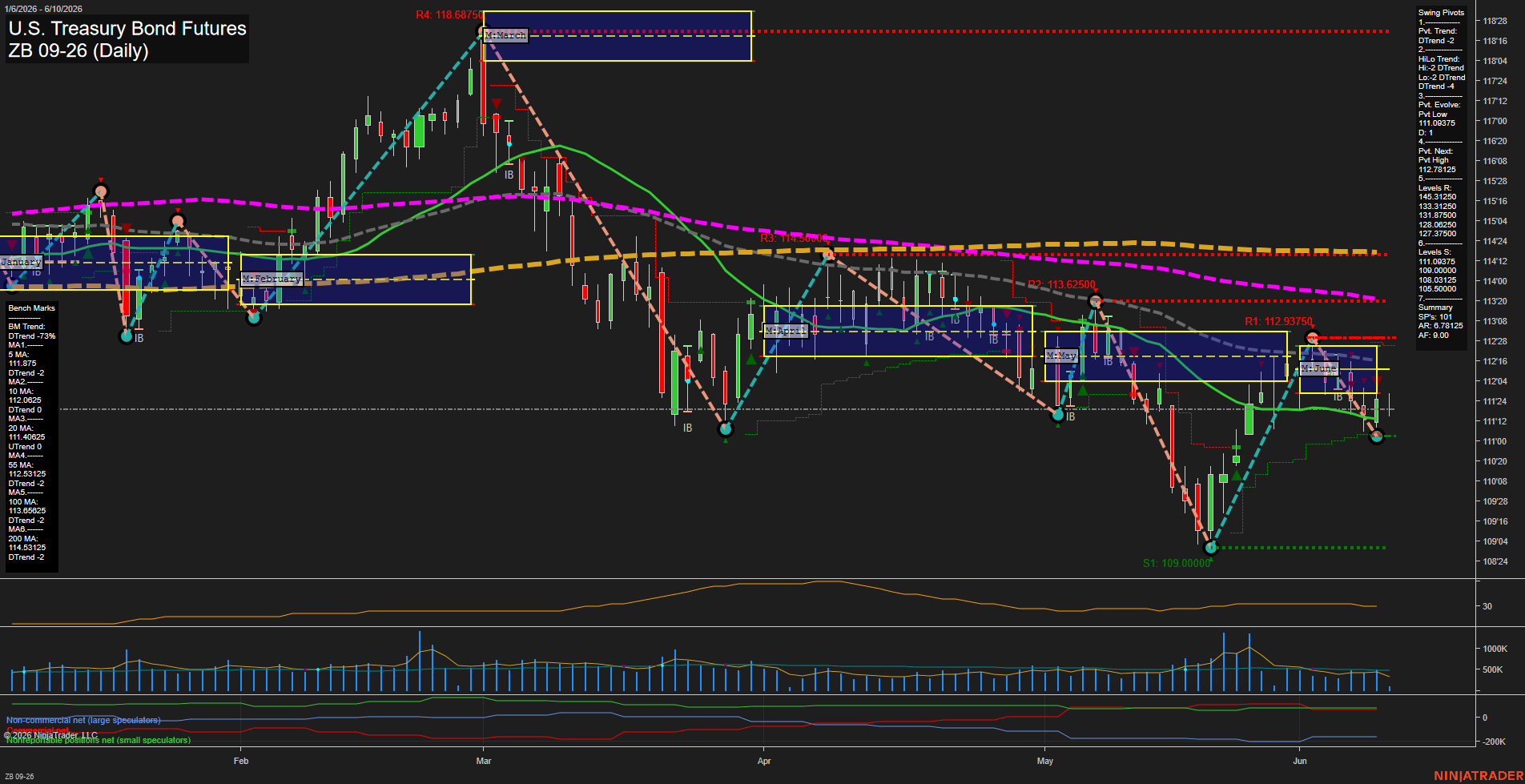Click the Levels R: heading
The image size is (1525, 784).
pos(1434,188)
